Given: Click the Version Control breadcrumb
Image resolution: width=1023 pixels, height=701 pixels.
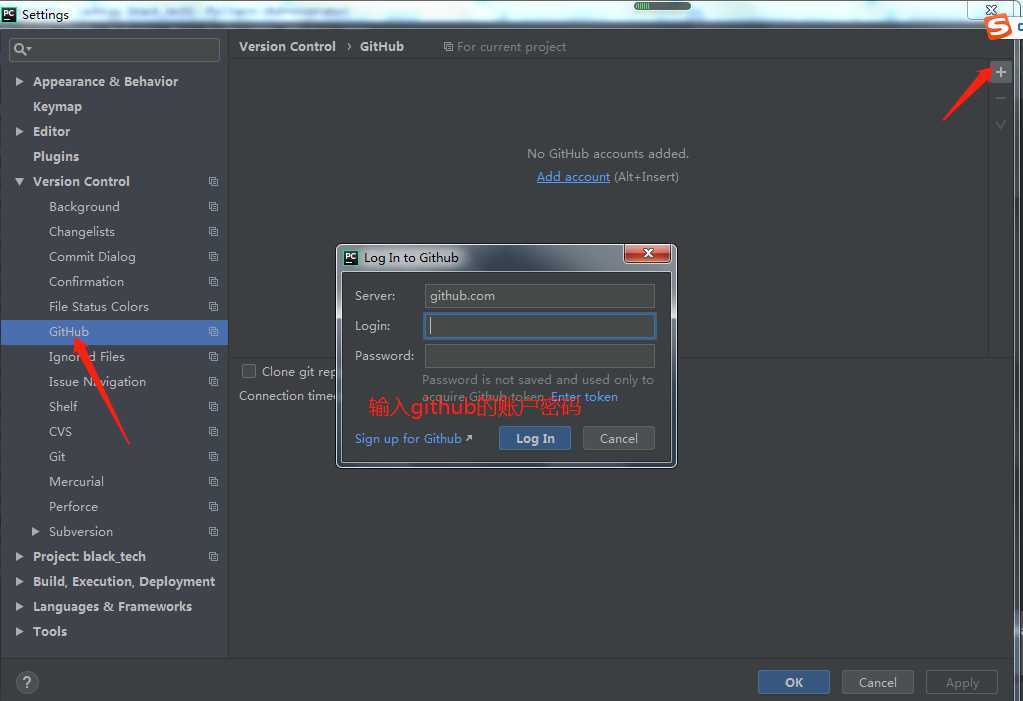Looking at the screenshot, I should 287,46.
